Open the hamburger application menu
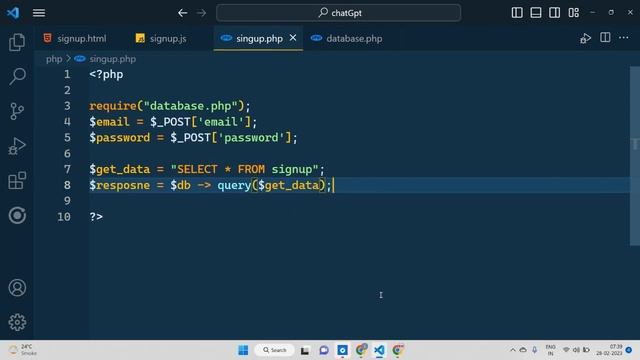This screenshot has width=640, height=360. 39,13
